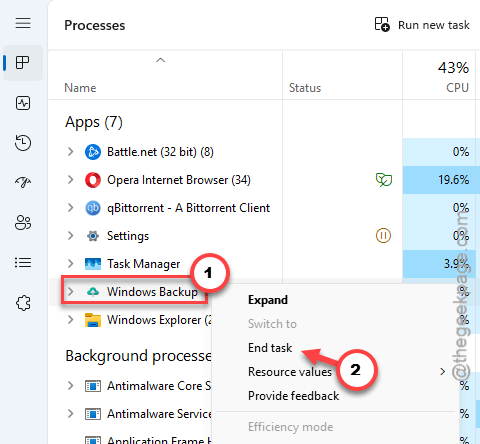Click the Antimalware Service process icon
This screenshot has width=480, height=444.
click(x=93, y=414)
